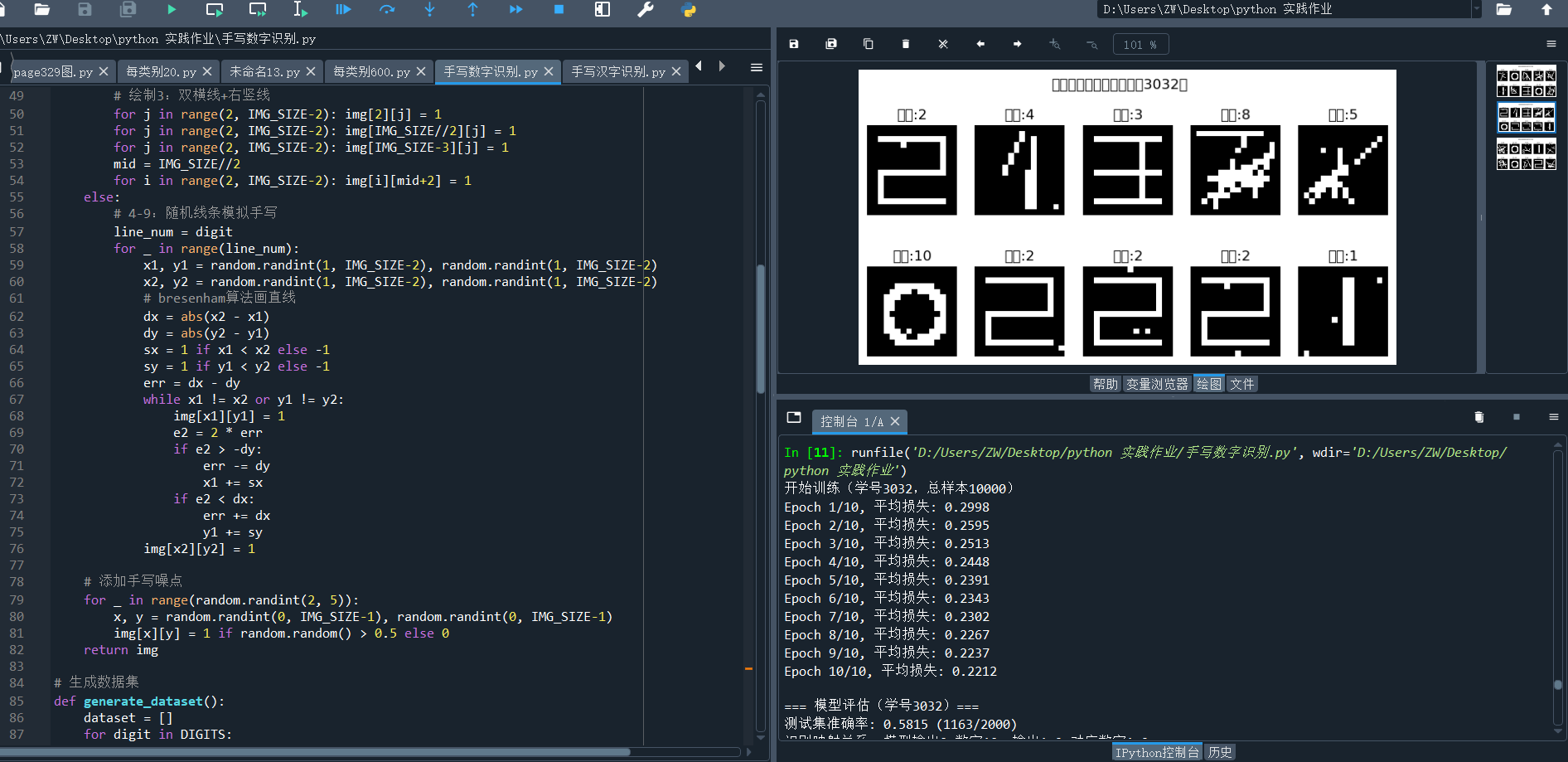Select the second plot thumbnail
Viewport: 1568px width, 762px height.
pyautogui.click(x=1527, y=118)
